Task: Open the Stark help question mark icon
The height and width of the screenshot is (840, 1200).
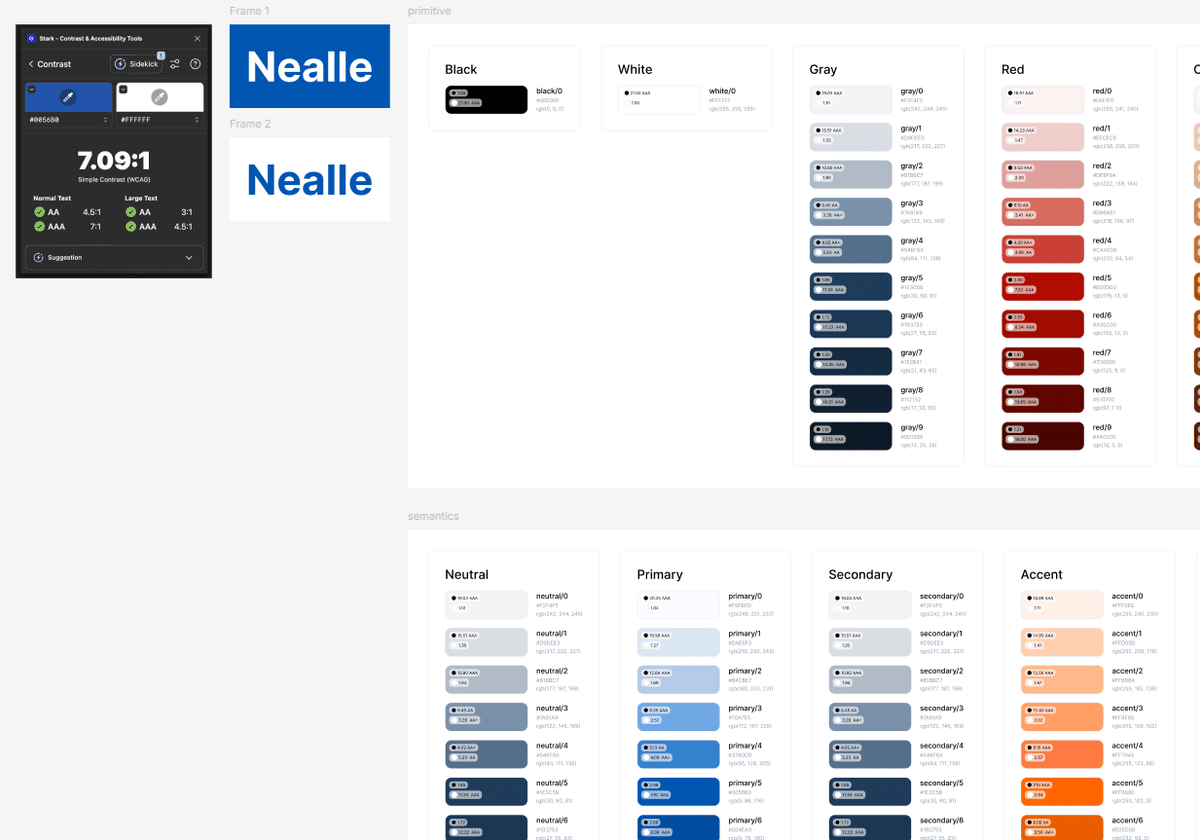Action: 195,64
